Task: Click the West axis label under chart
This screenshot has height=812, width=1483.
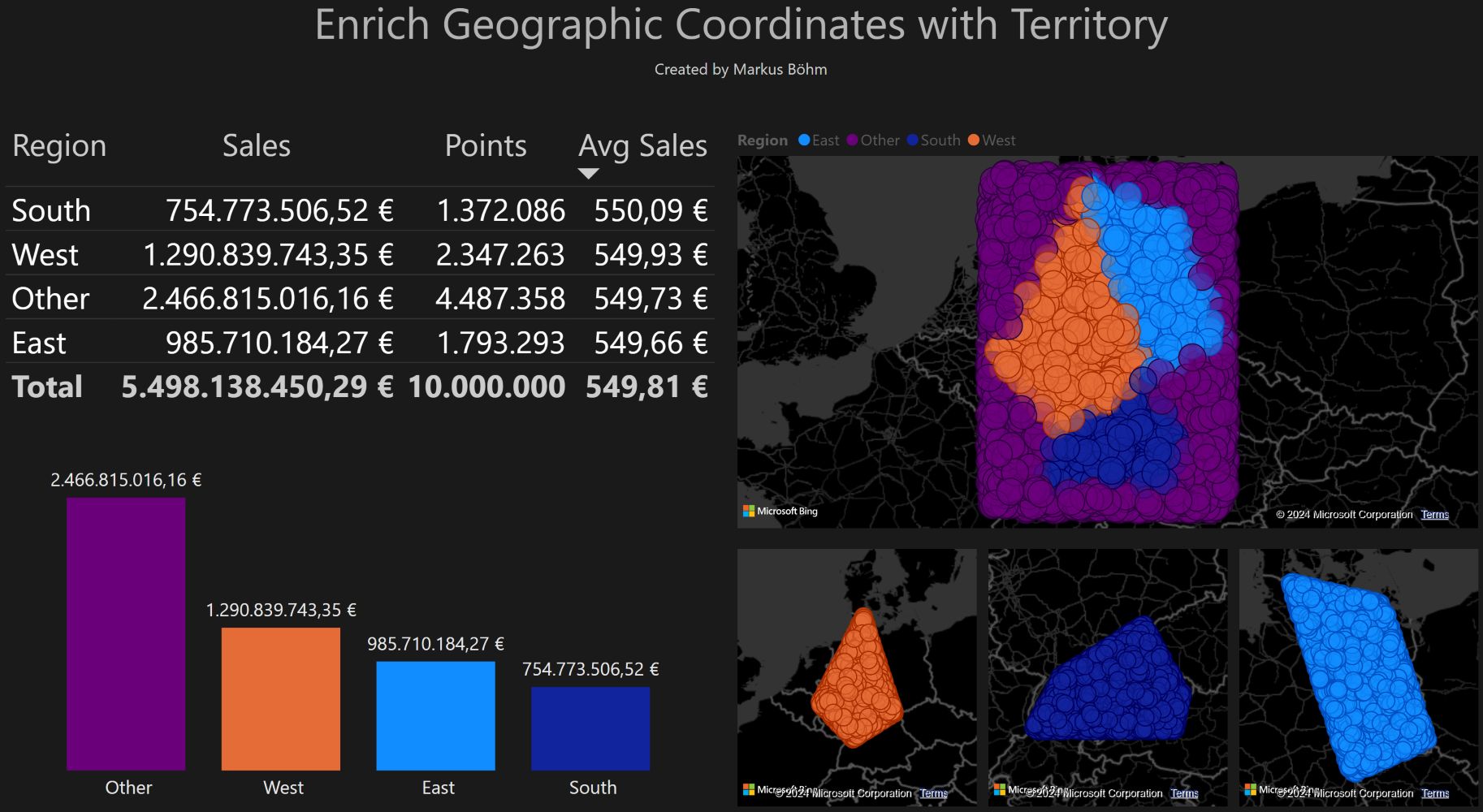Action: 283,788
